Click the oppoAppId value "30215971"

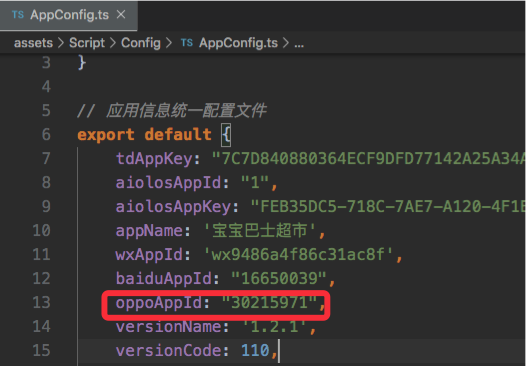coord(269,302)
